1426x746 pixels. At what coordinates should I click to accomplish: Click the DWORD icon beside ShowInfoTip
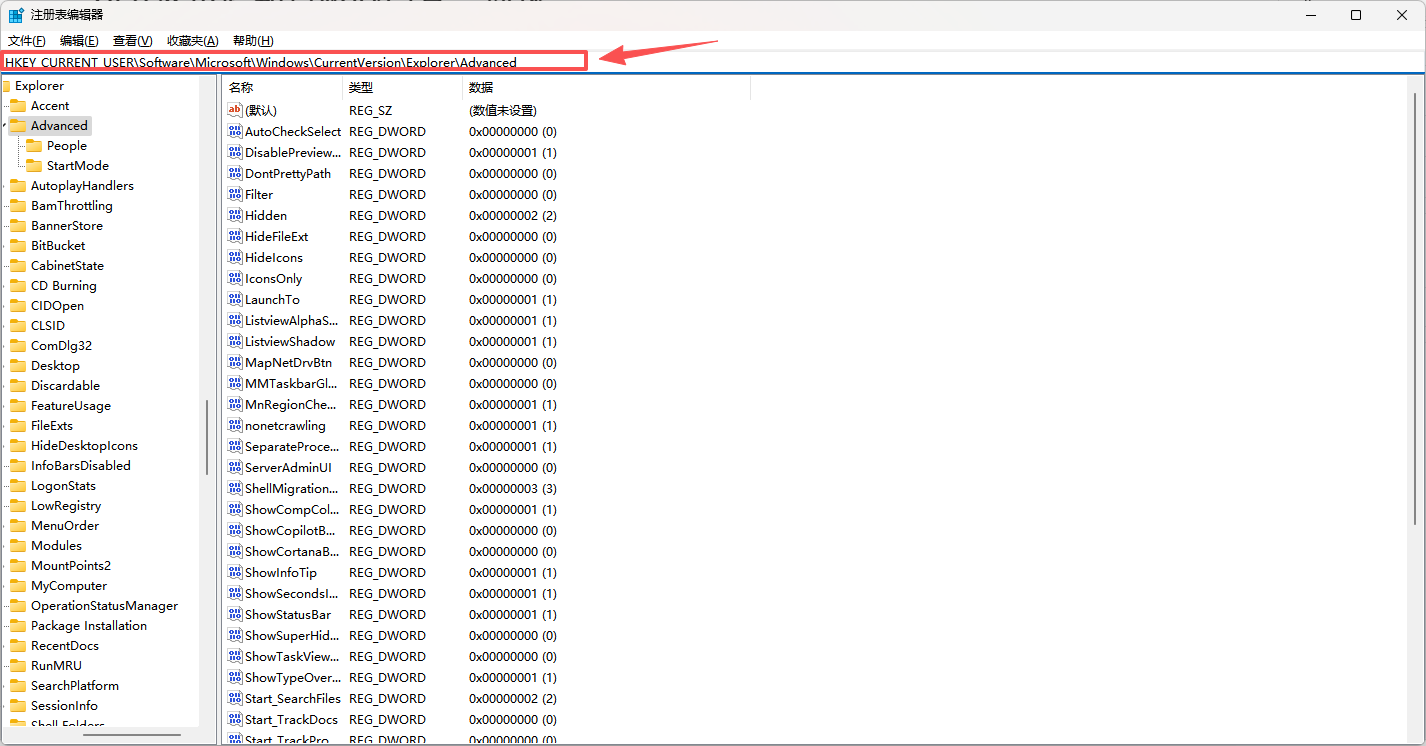pyautogui.click(x=235, y=572)
